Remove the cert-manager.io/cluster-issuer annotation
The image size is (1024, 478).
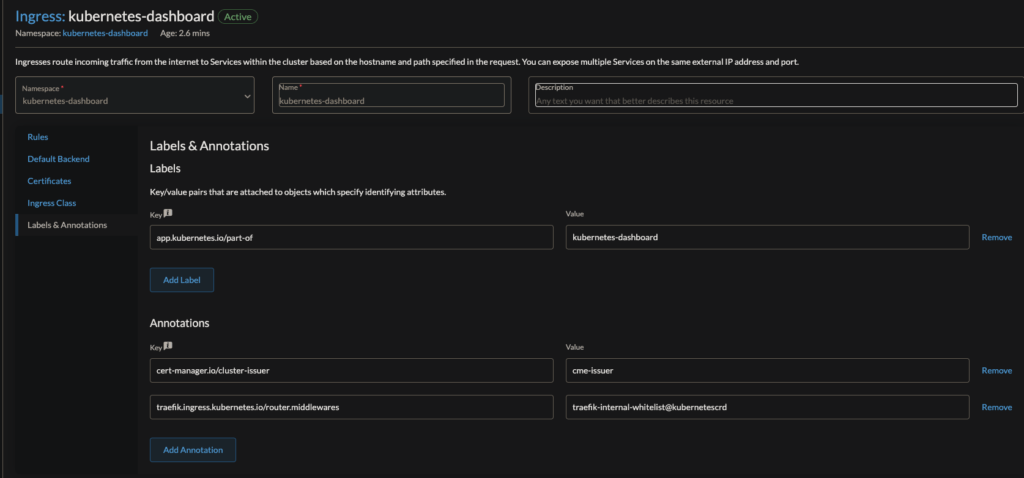point(996,370)
